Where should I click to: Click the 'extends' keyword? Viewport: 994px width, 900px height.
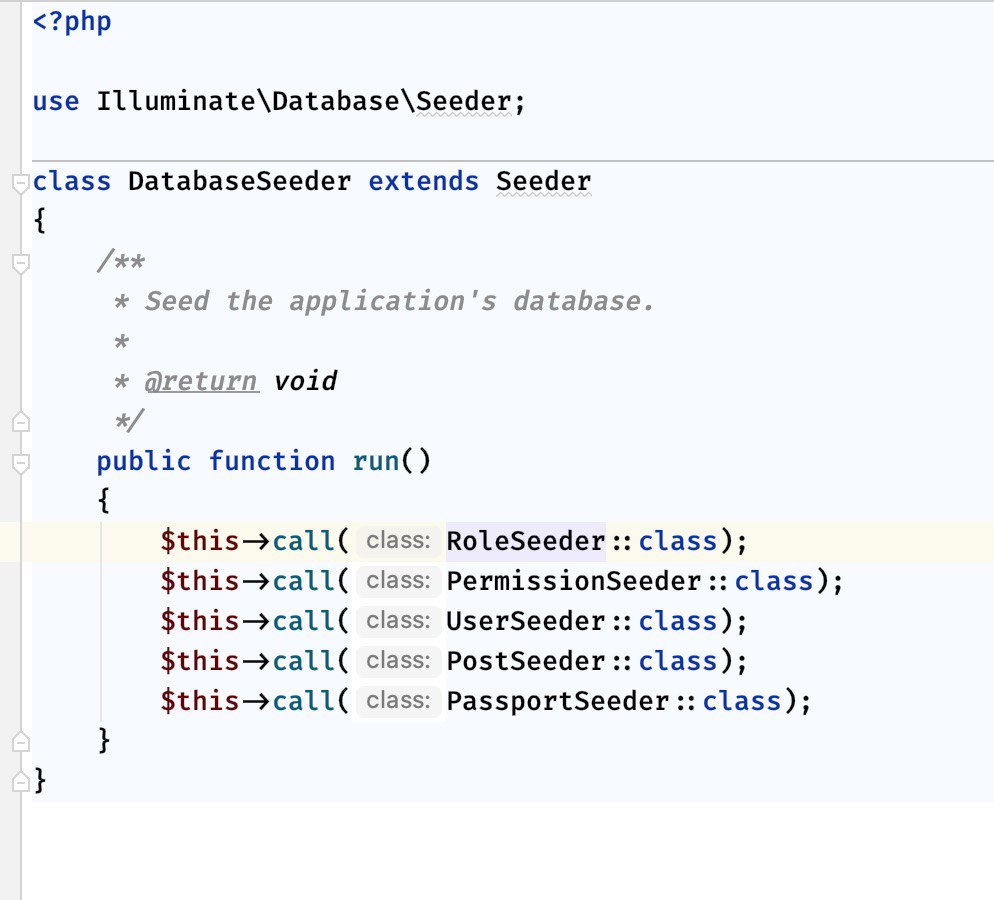423,182
